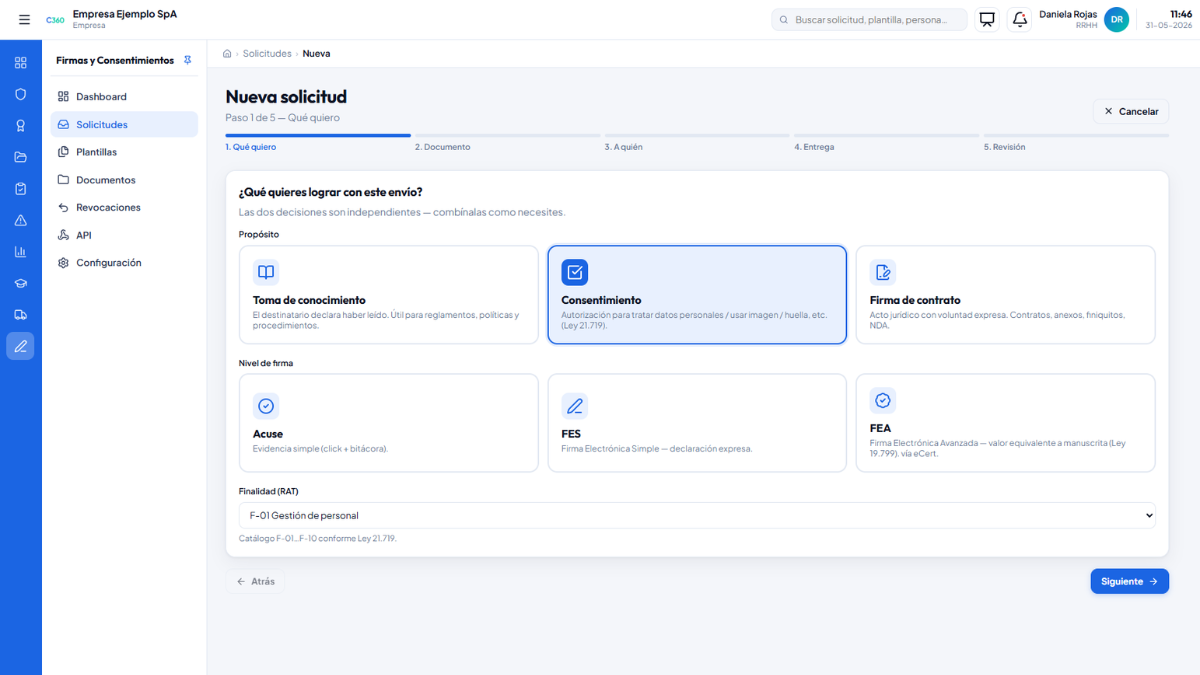This screenshot has height=675, width=1200.
Task: Click the C360 logo
Action: click(x=54, y=20)
